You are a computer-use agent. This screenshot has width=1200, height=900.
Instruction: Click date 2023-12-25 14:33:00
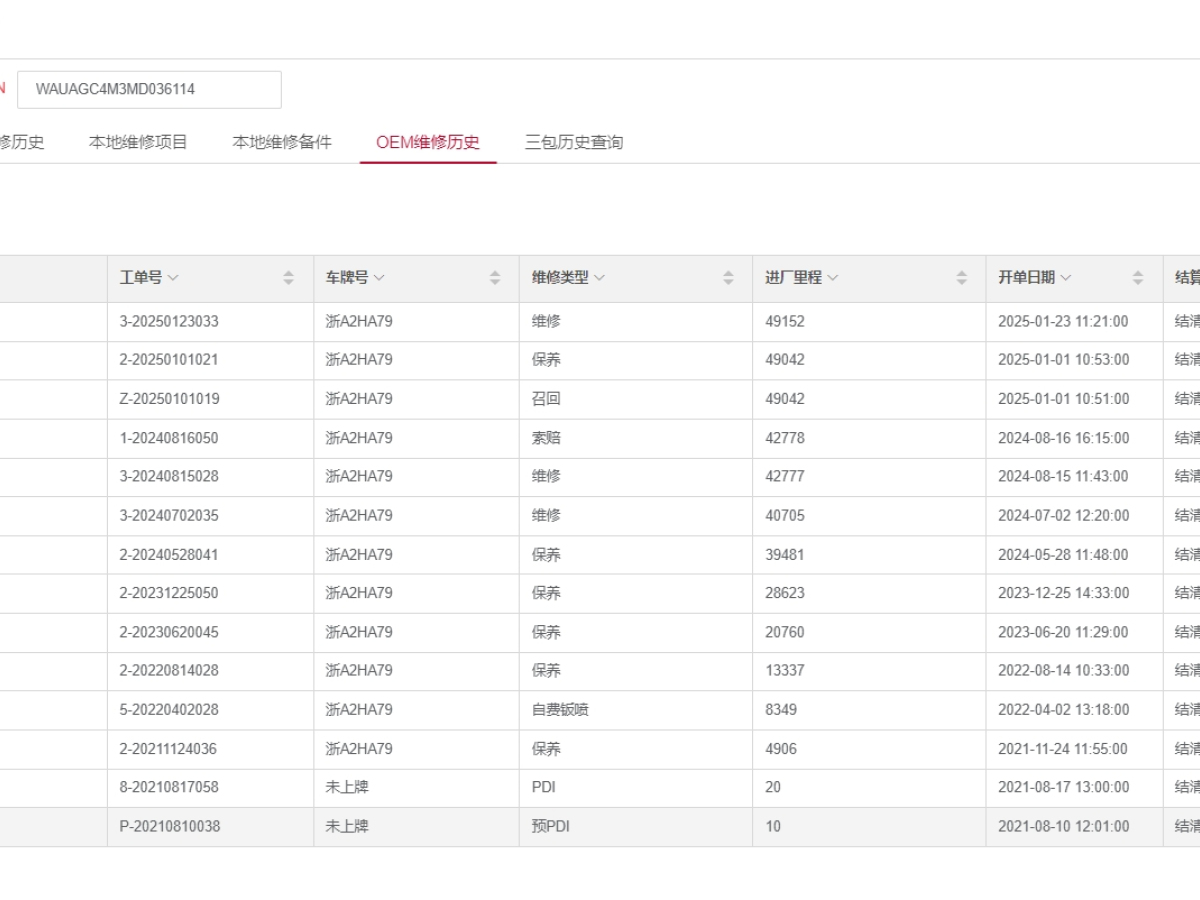[x=1063, y=593]
